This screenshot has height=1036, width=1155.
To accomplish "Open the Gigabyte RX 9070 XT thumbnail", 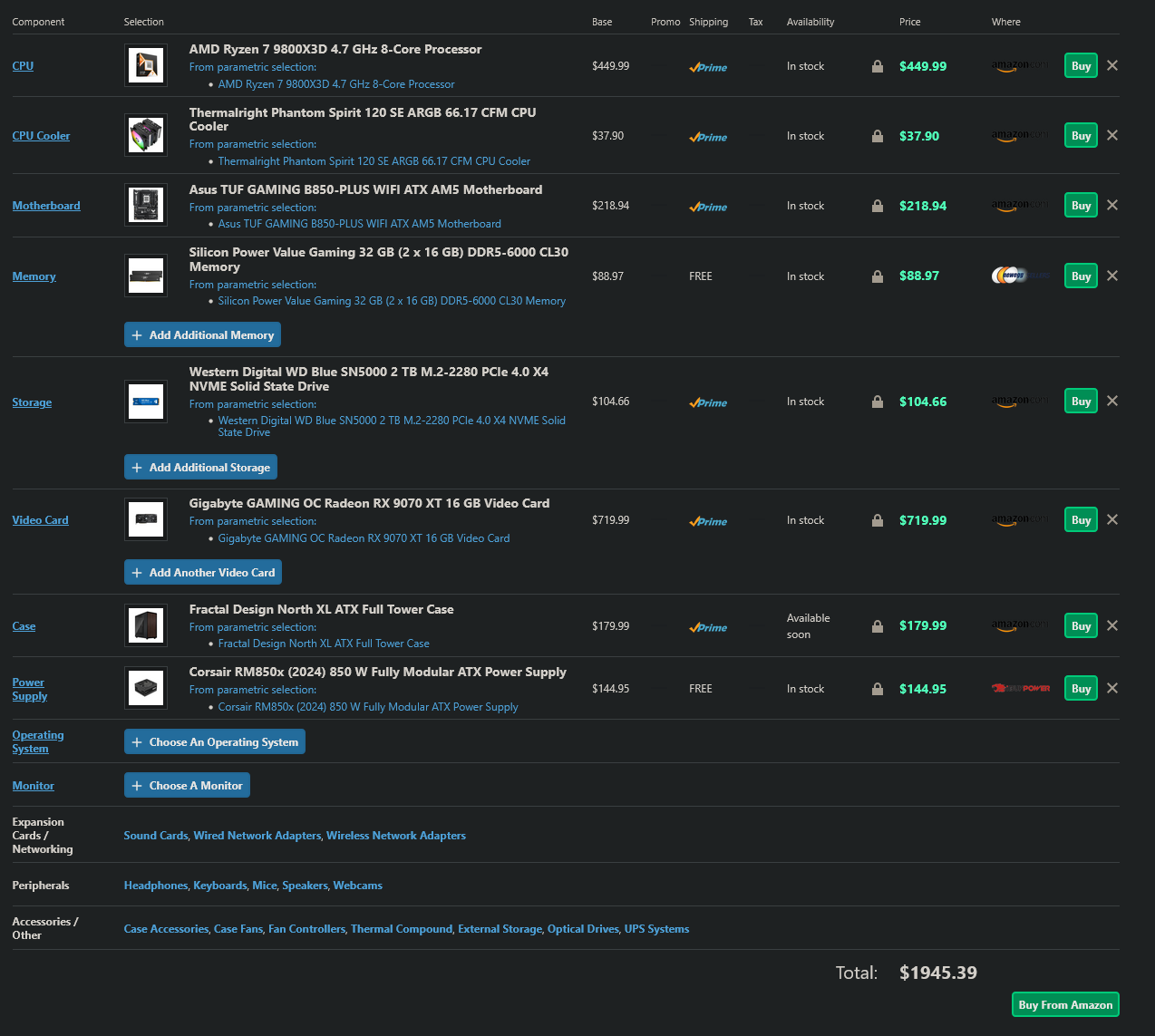I will 146,519.
